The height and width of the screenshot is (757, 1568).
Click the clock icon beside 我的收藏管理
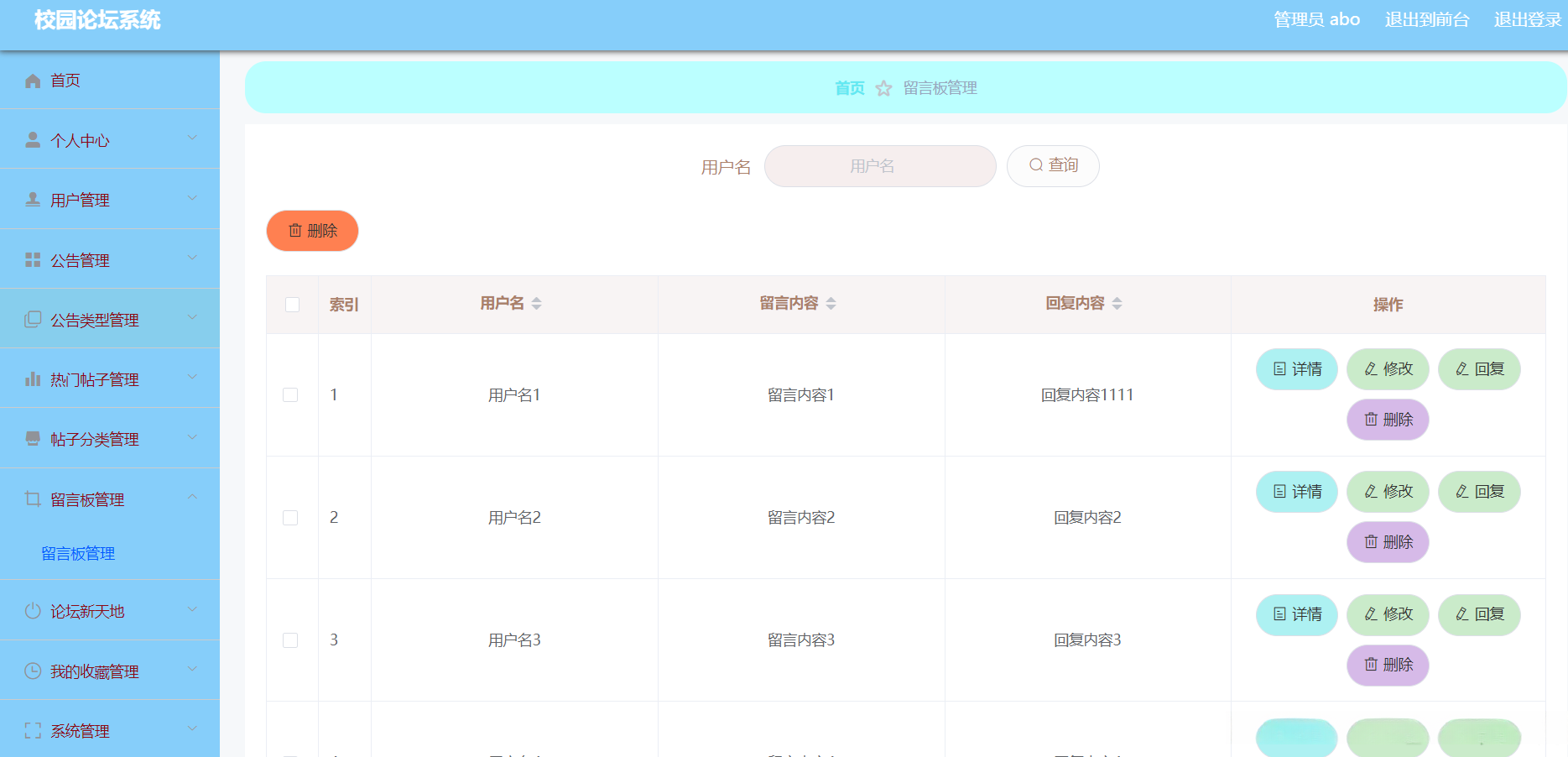(33, 671)
